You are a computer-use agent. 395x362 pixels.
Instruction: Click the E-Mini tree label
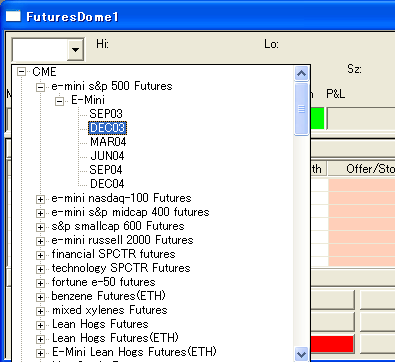(88, 100)
